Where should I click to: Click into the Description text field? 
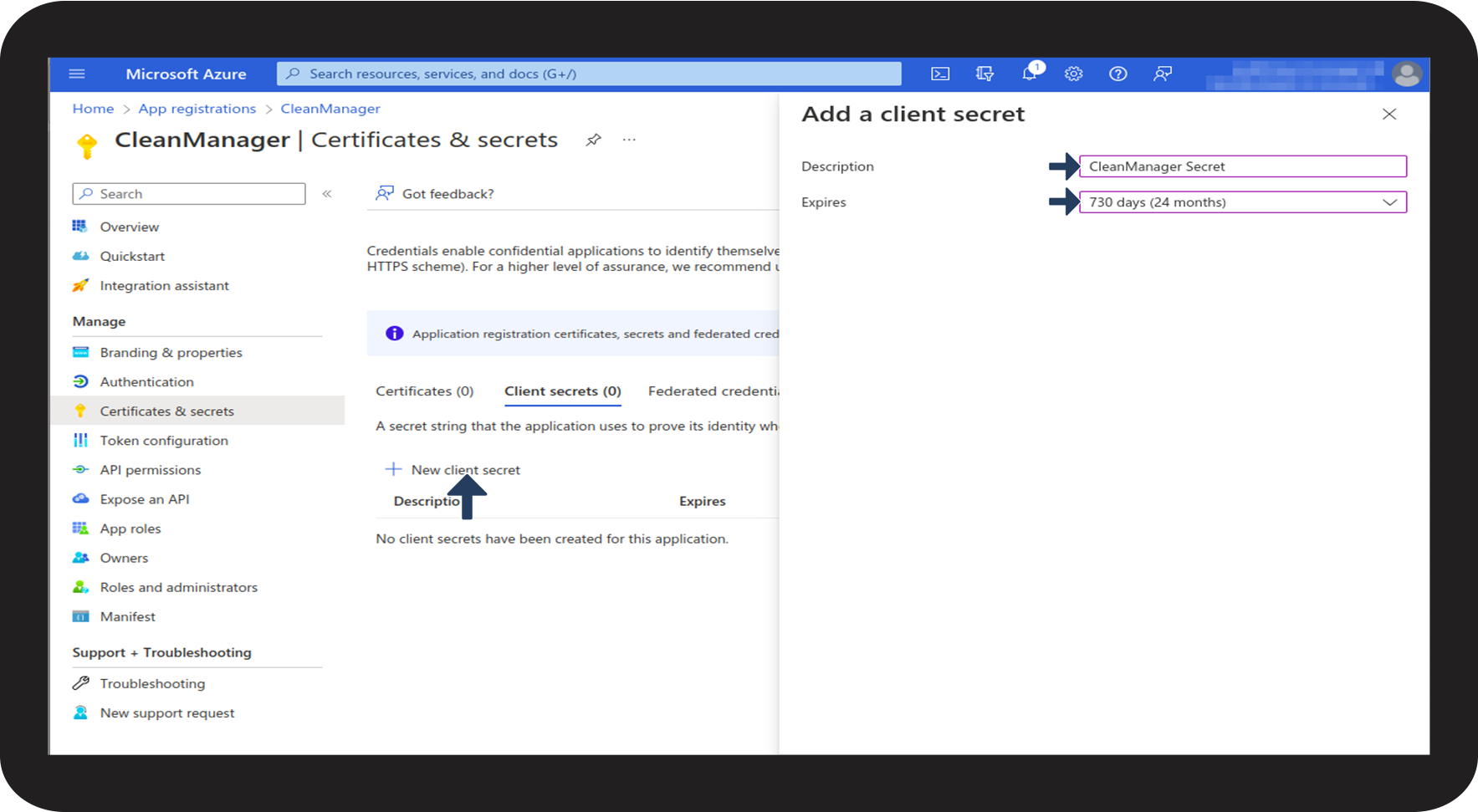pyautogui.click(x=1242, y=166)
